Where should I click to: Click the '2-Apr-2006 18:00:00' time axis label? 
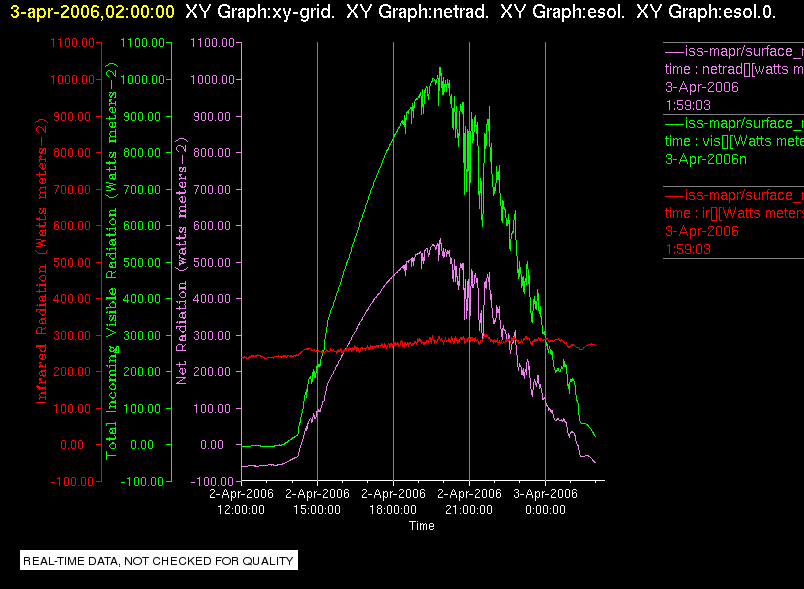[x=393, y=502]
